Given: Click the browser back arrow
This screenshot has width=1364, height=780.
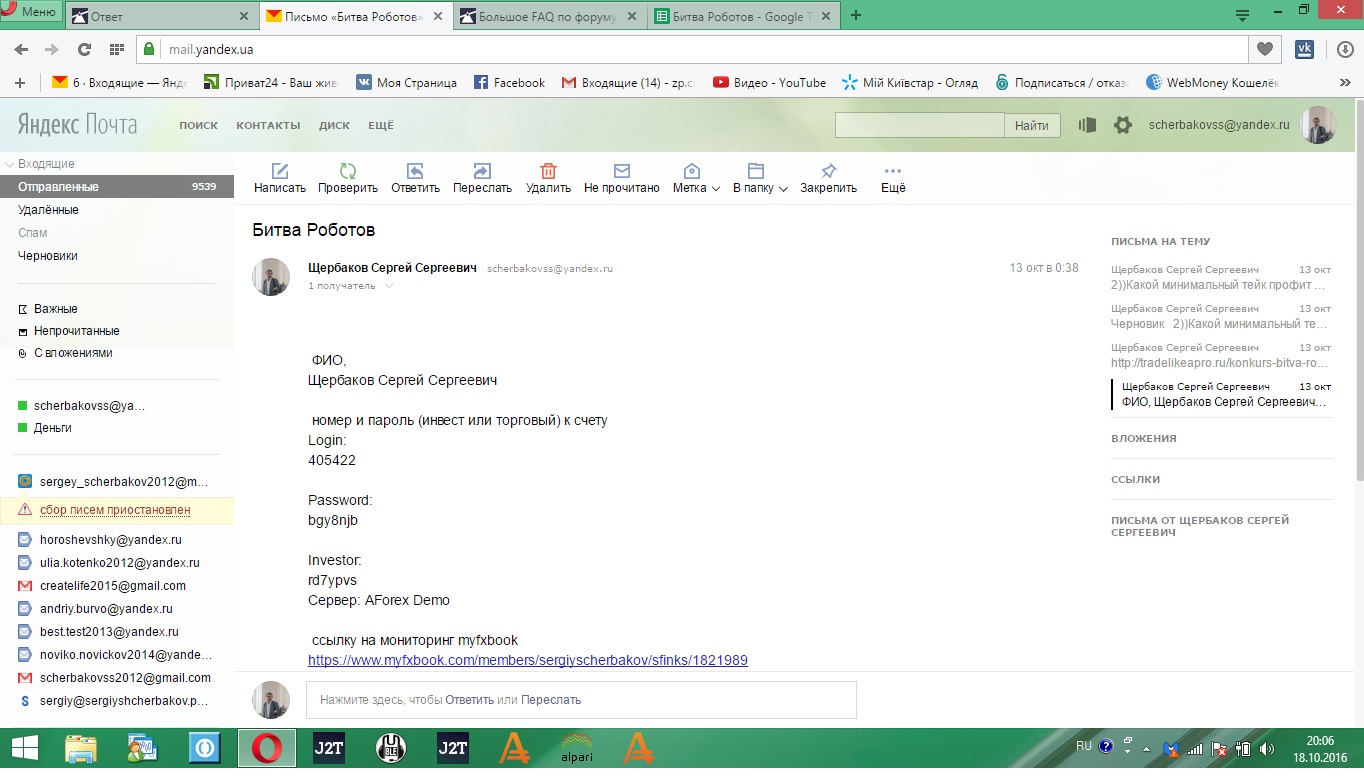Looking at the screenshot, I should coord(21,49).
